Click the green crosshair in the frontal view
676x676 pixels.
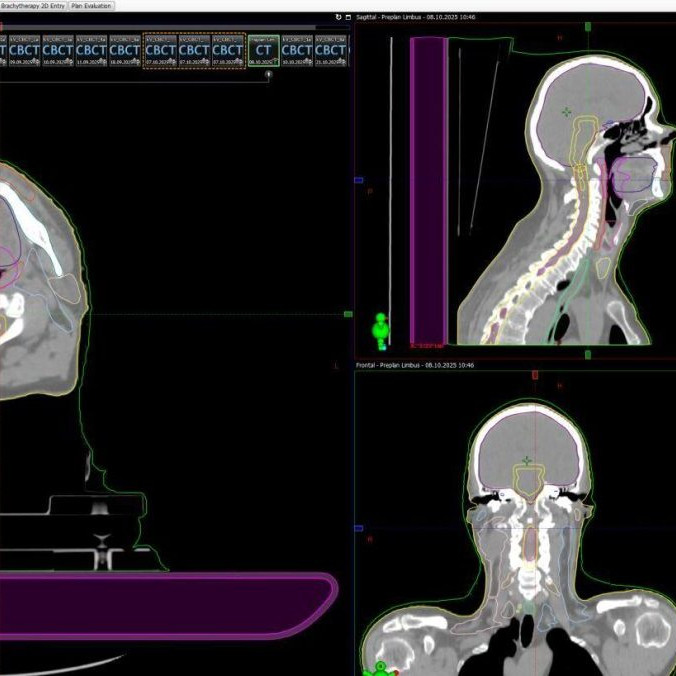click(527, 461)
